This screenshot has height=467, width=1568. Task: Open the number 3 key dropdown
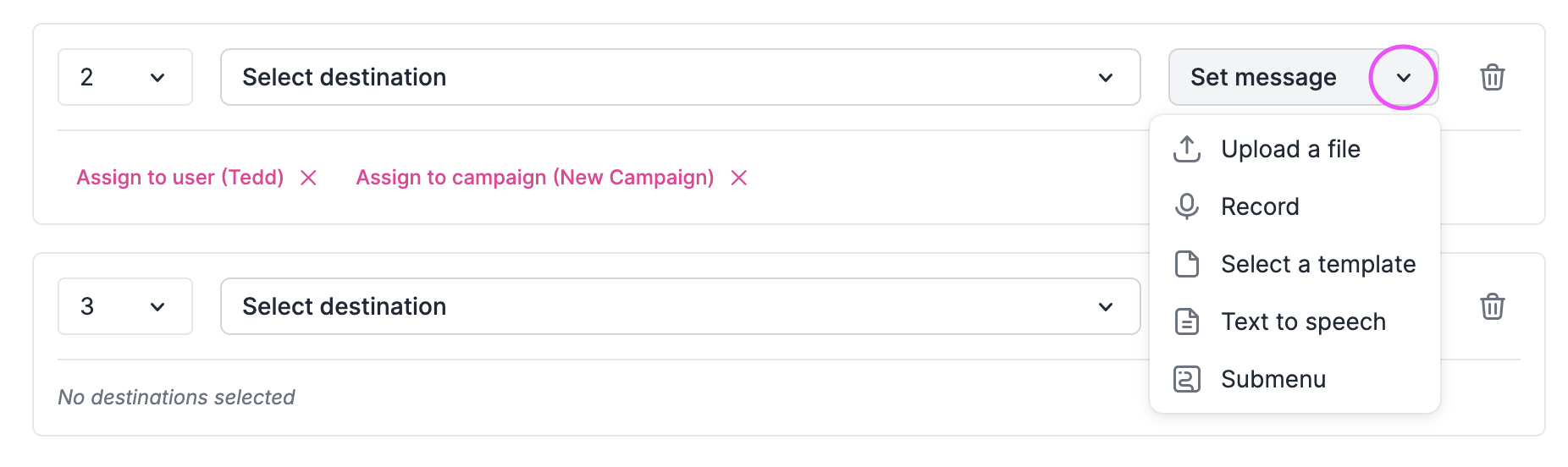point(125,306)
